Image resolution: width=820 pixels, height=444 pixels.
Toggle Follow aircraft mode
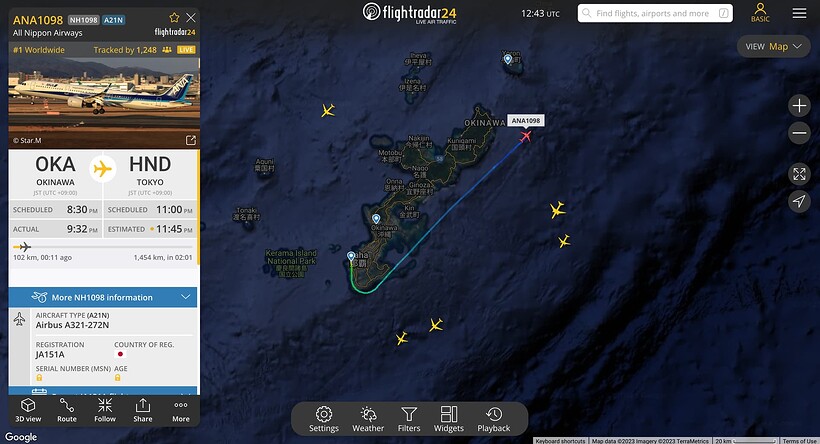(105, 410)
